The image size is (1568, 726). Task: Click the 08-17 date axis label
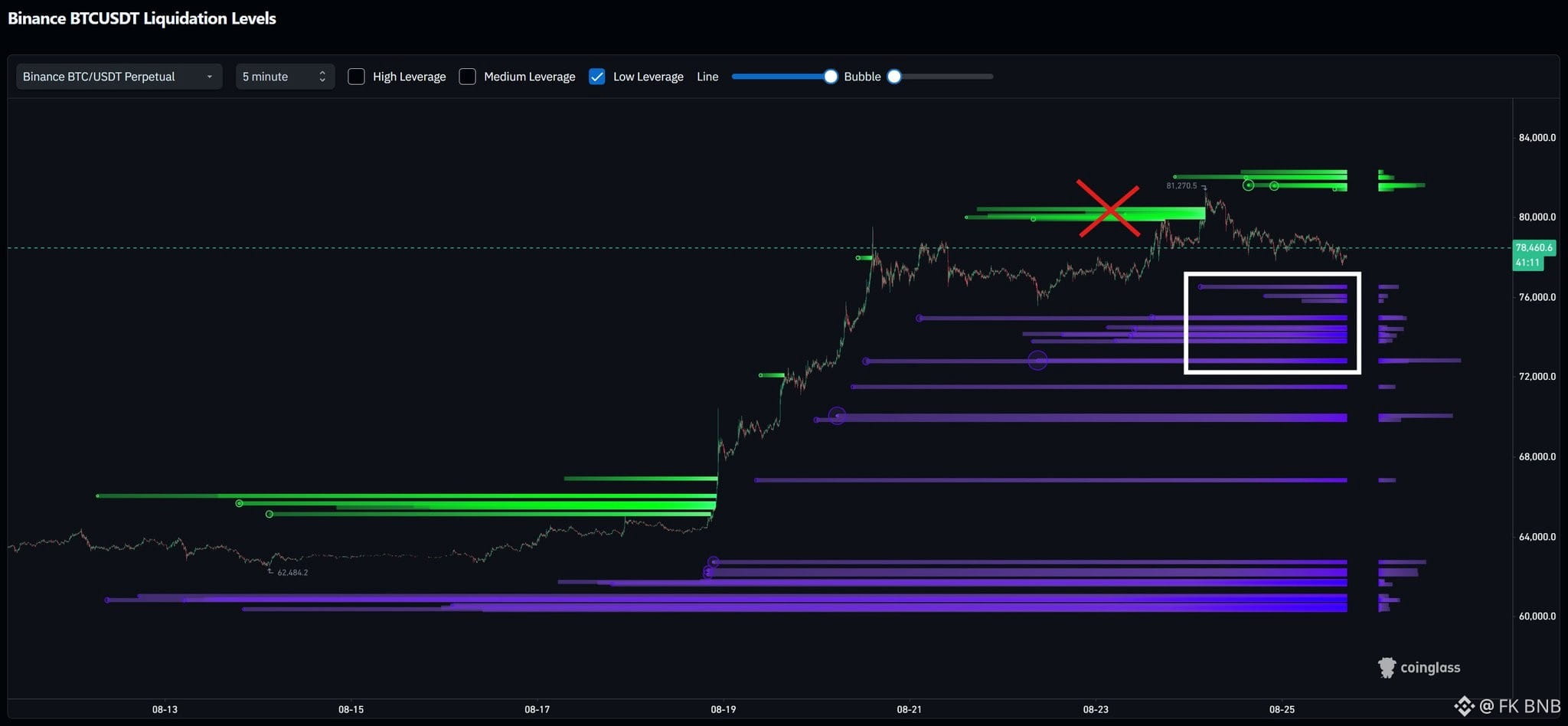tap(537, 709)
